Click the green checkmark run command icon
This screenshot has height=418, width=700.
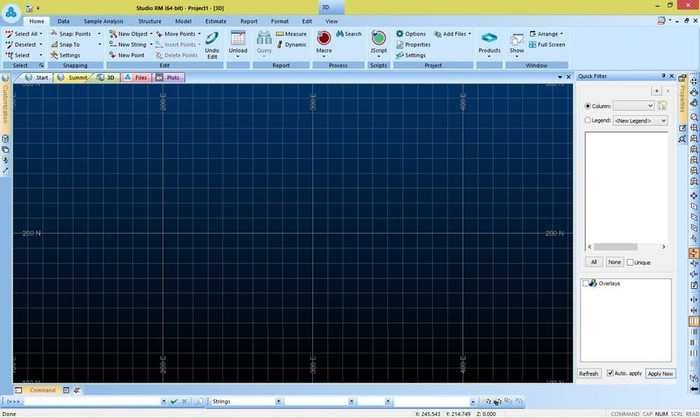pyautogui.click(x=174, y=401)
